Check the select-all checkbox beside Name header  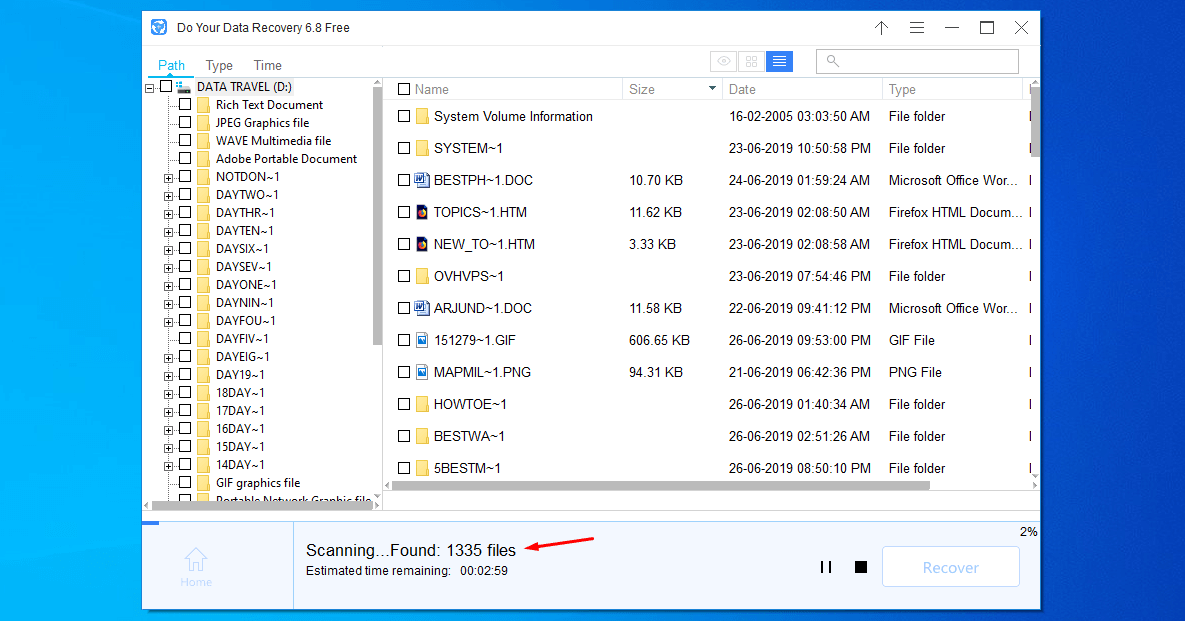pyautogui.click(x=404, y=89)
